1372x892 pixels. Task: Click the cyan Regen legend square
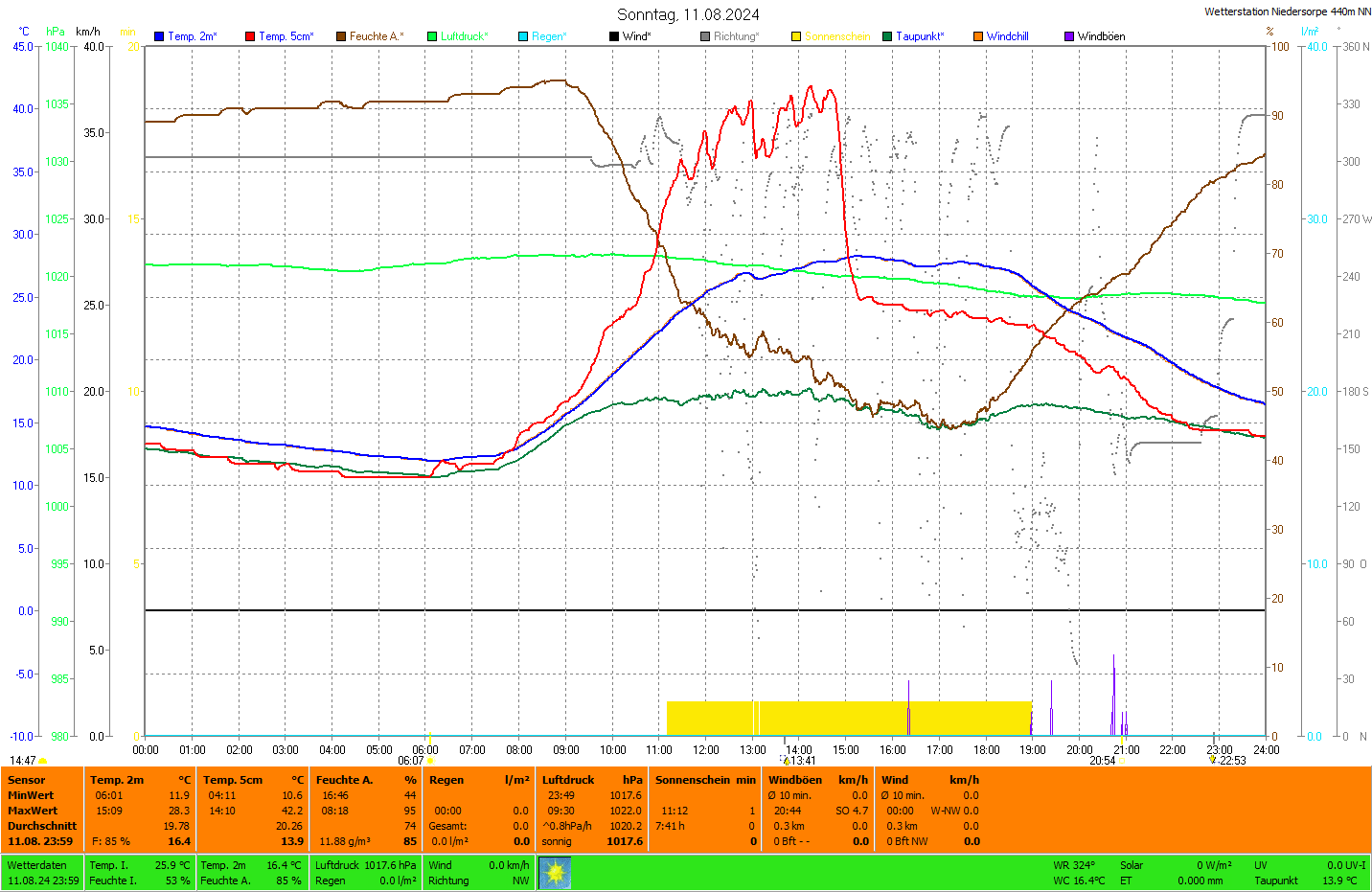[x=523, y=36]
